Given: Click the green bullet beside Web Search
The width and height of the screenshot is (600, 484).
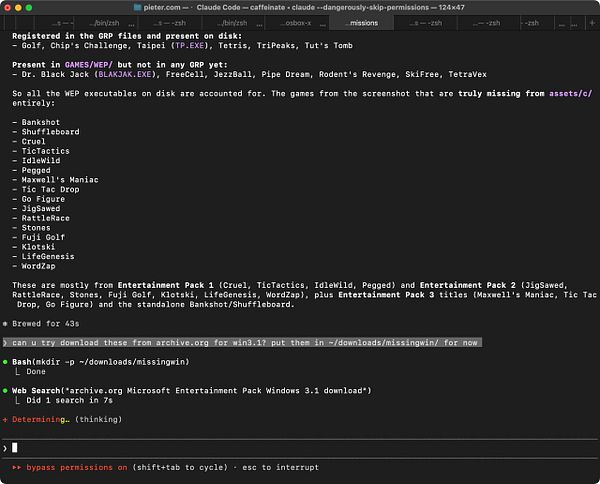Looking at the screenshot, I should click(x=5, y=391).
